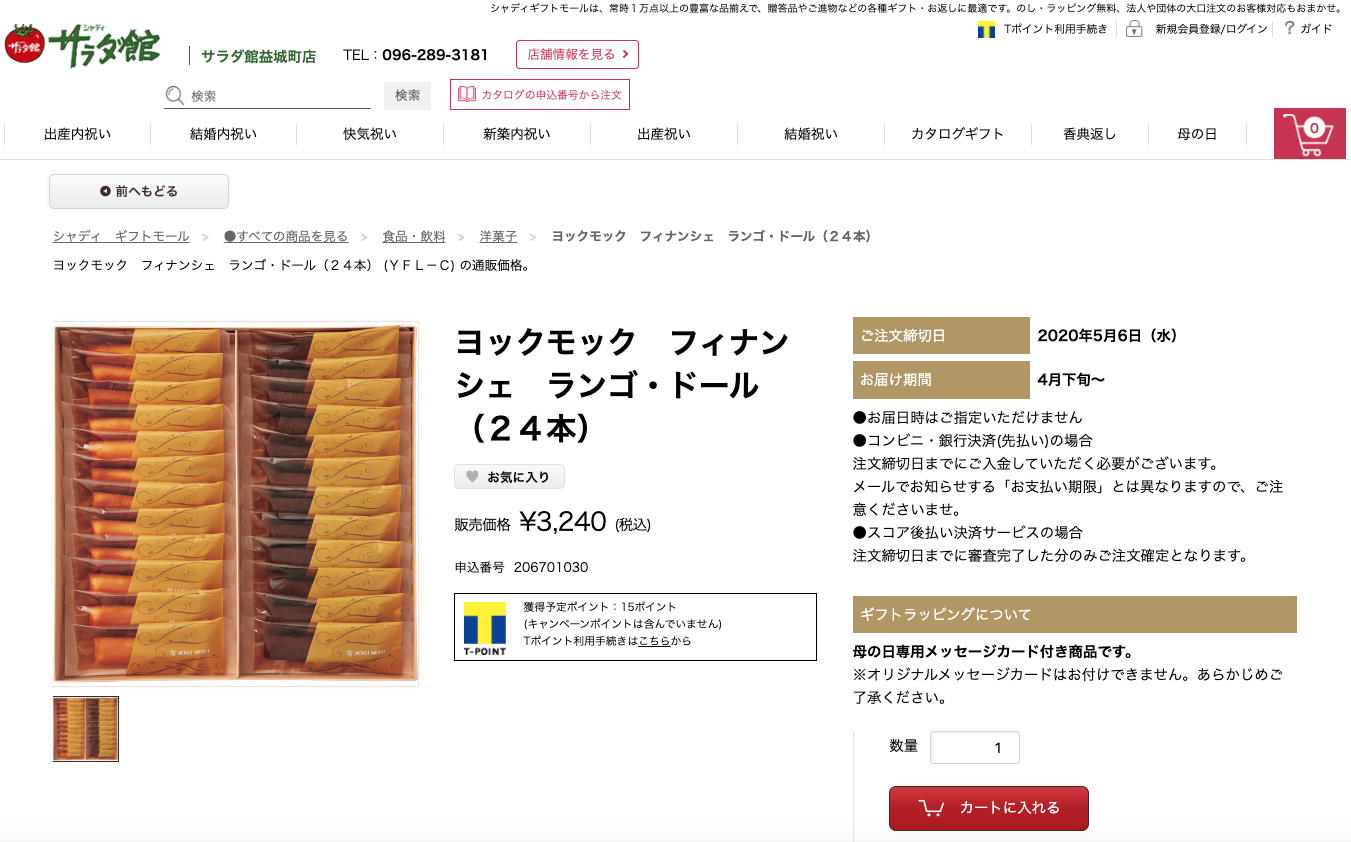Open the shopping cart icon
Viewport: 1351px width, 842px height.
pyautogui.click(x=1309, y=133)
